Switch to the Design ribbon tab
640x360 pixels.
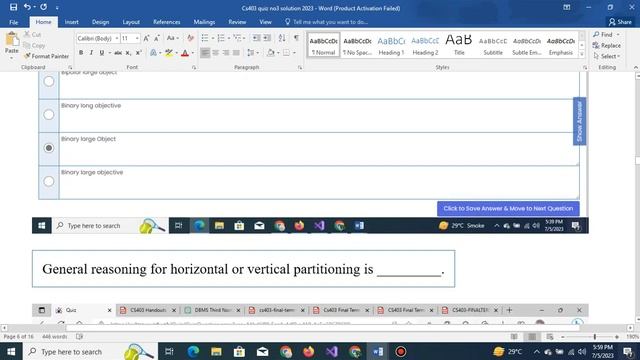100,22
